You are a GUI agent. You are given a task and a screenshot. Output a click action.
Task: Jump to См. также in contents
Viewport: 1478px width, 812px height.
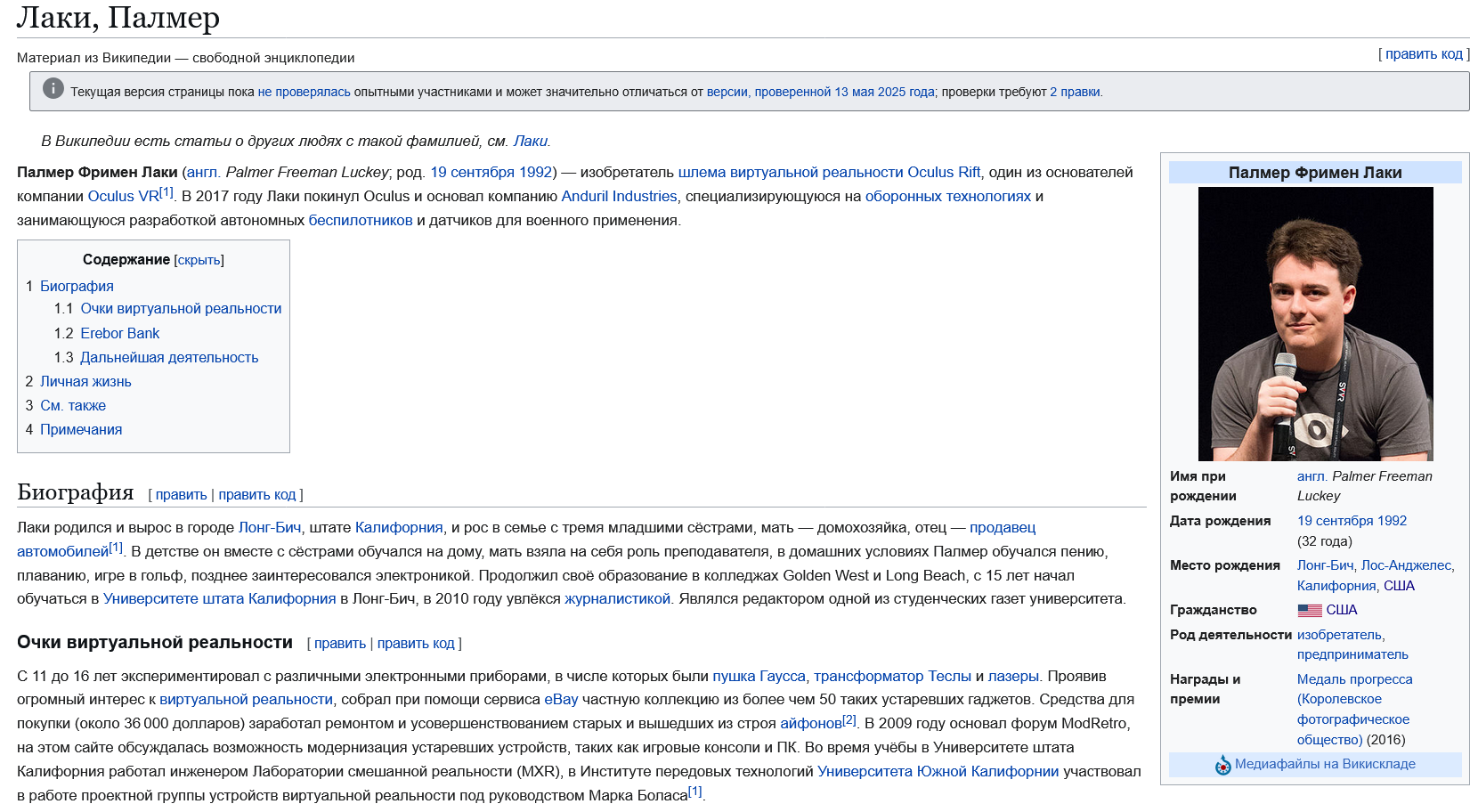(73, 405)
